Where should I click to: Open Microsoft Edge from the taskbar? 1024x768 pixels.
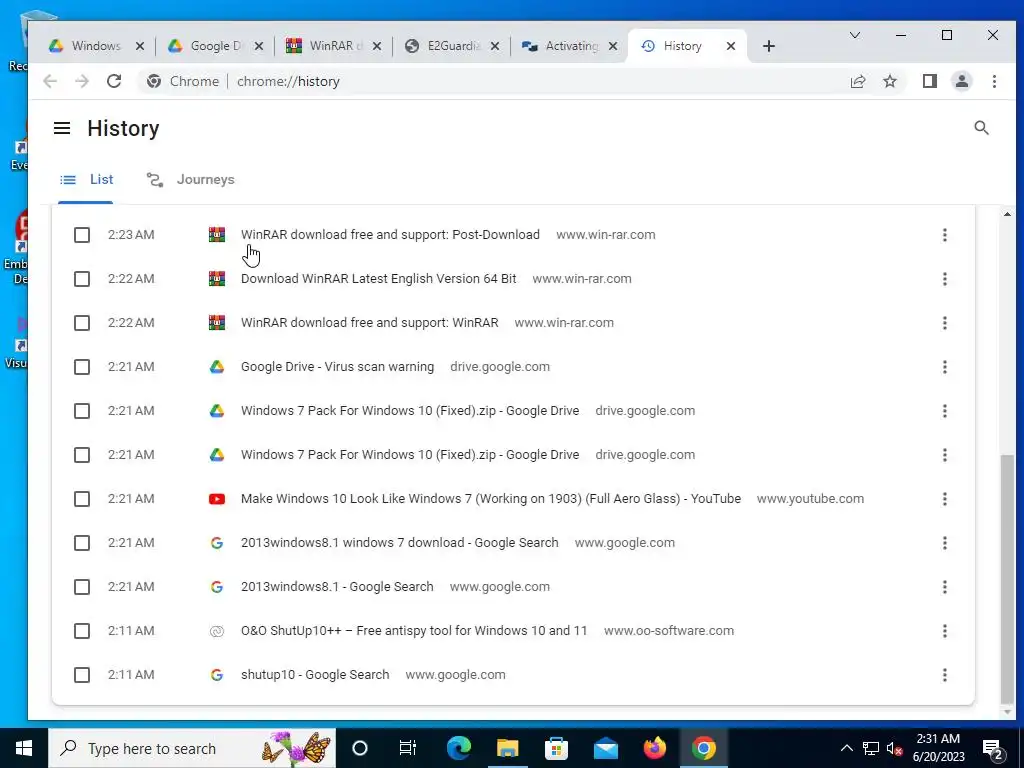coord(458,748)
